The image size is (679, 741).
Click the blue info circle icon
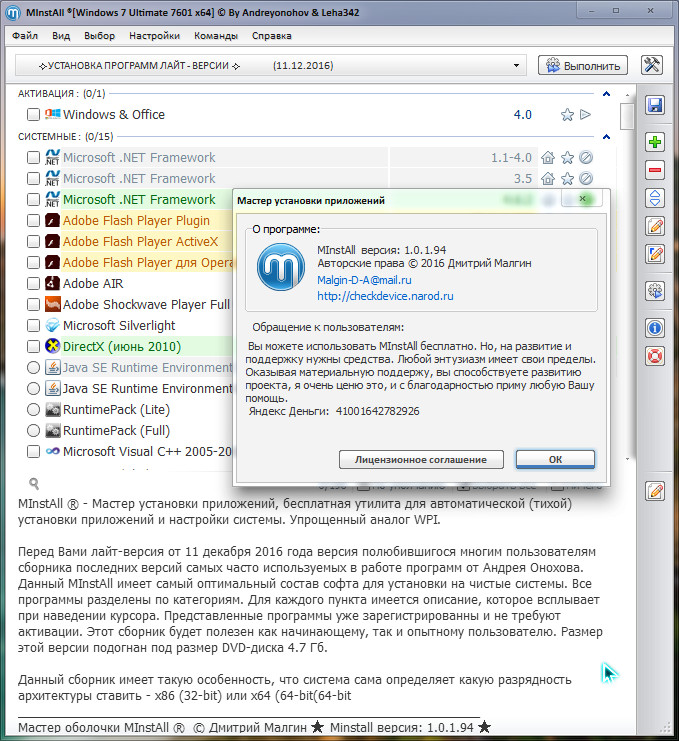(655, 328)
